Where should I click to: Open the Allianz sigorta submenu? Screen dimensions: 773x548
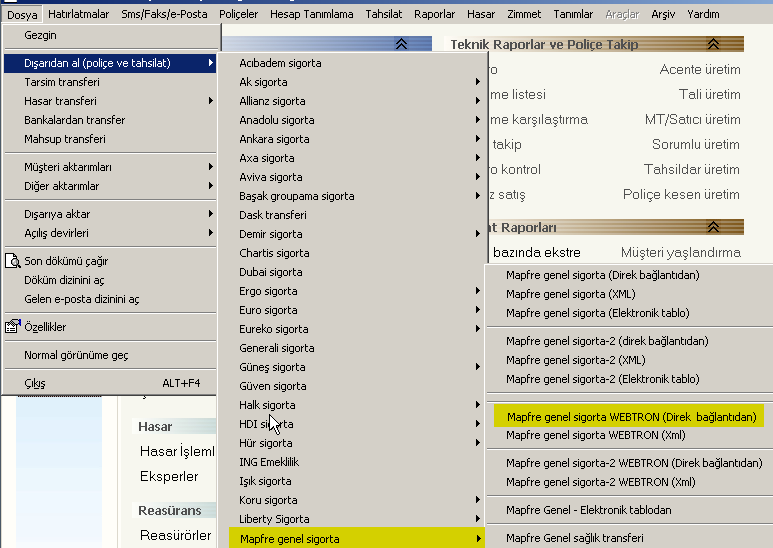point(273,101)
